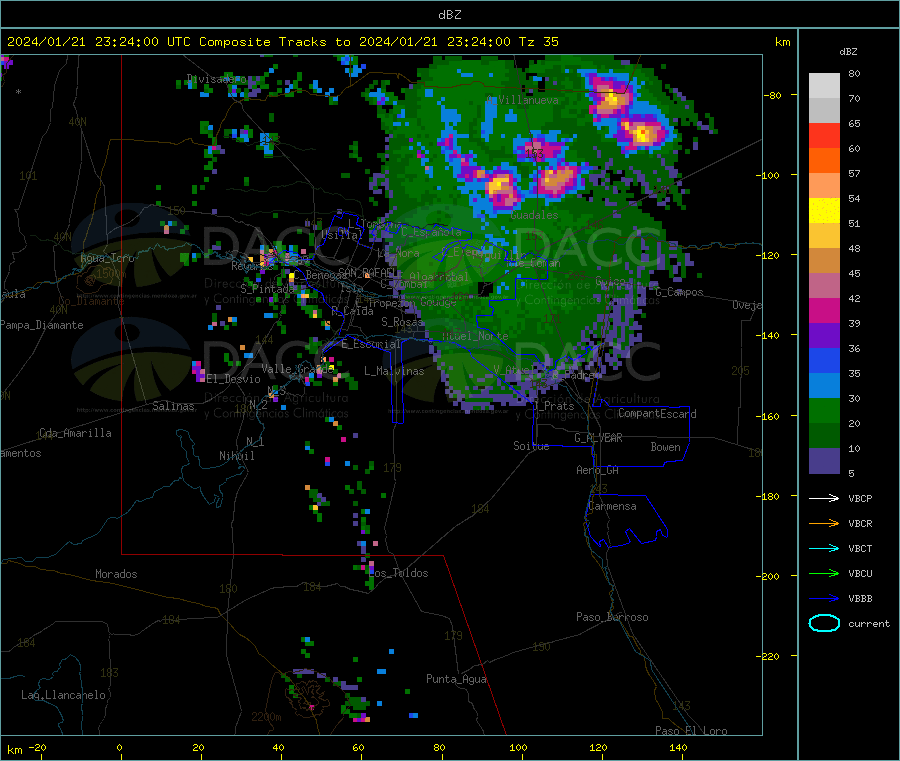The height and width of the screenshot is (761, 900).
Task: Click the dBZ title at top
Action: click(449, 15)
